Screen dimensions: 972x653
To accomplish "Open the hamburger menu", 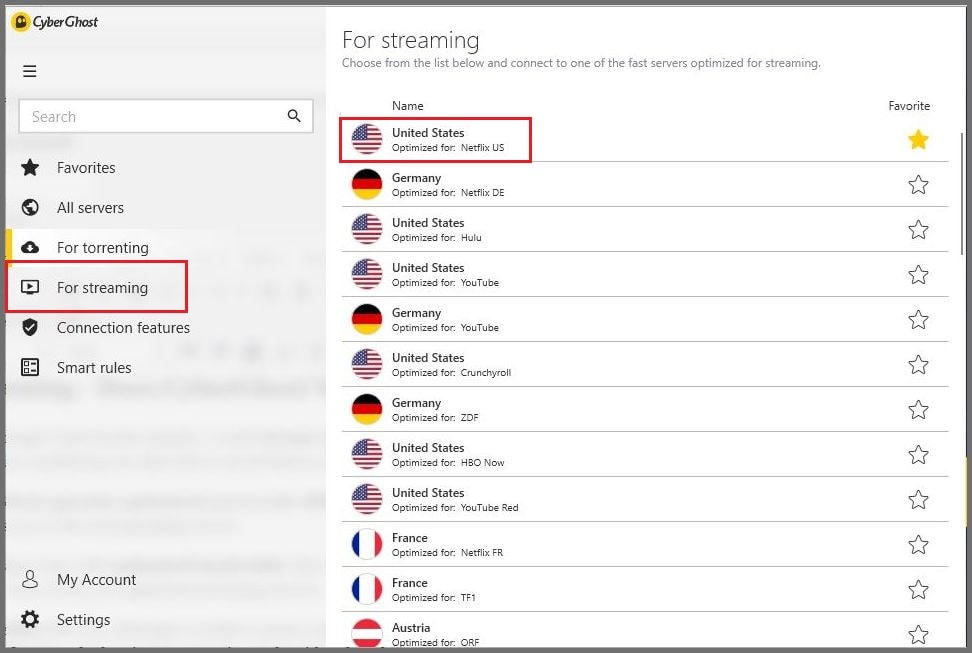I will (x=29, y=71).
